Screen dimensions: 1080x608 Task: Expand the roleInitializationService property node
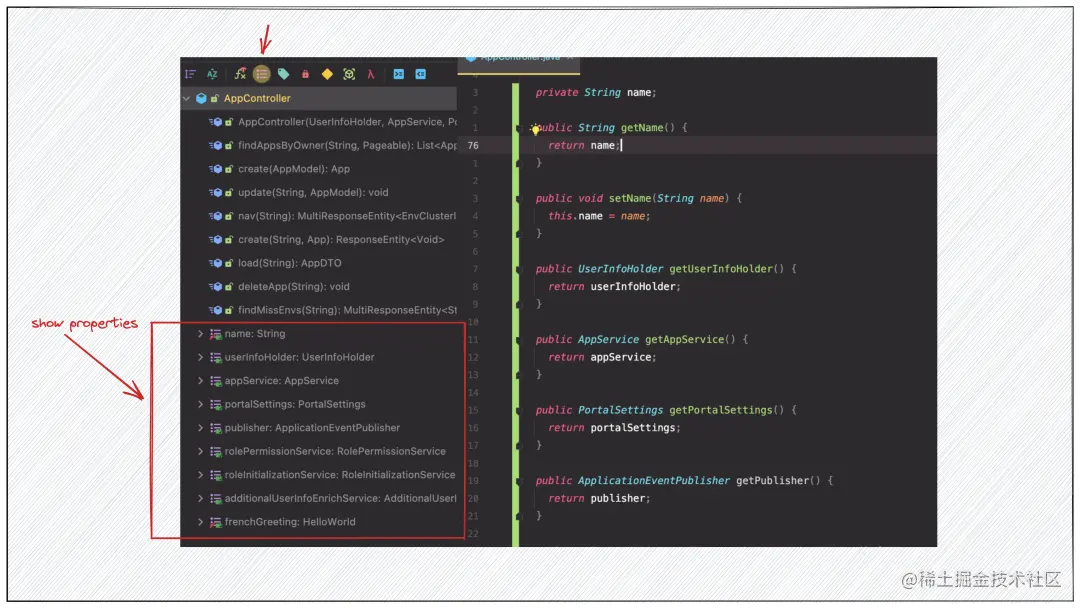coord(200,474)
